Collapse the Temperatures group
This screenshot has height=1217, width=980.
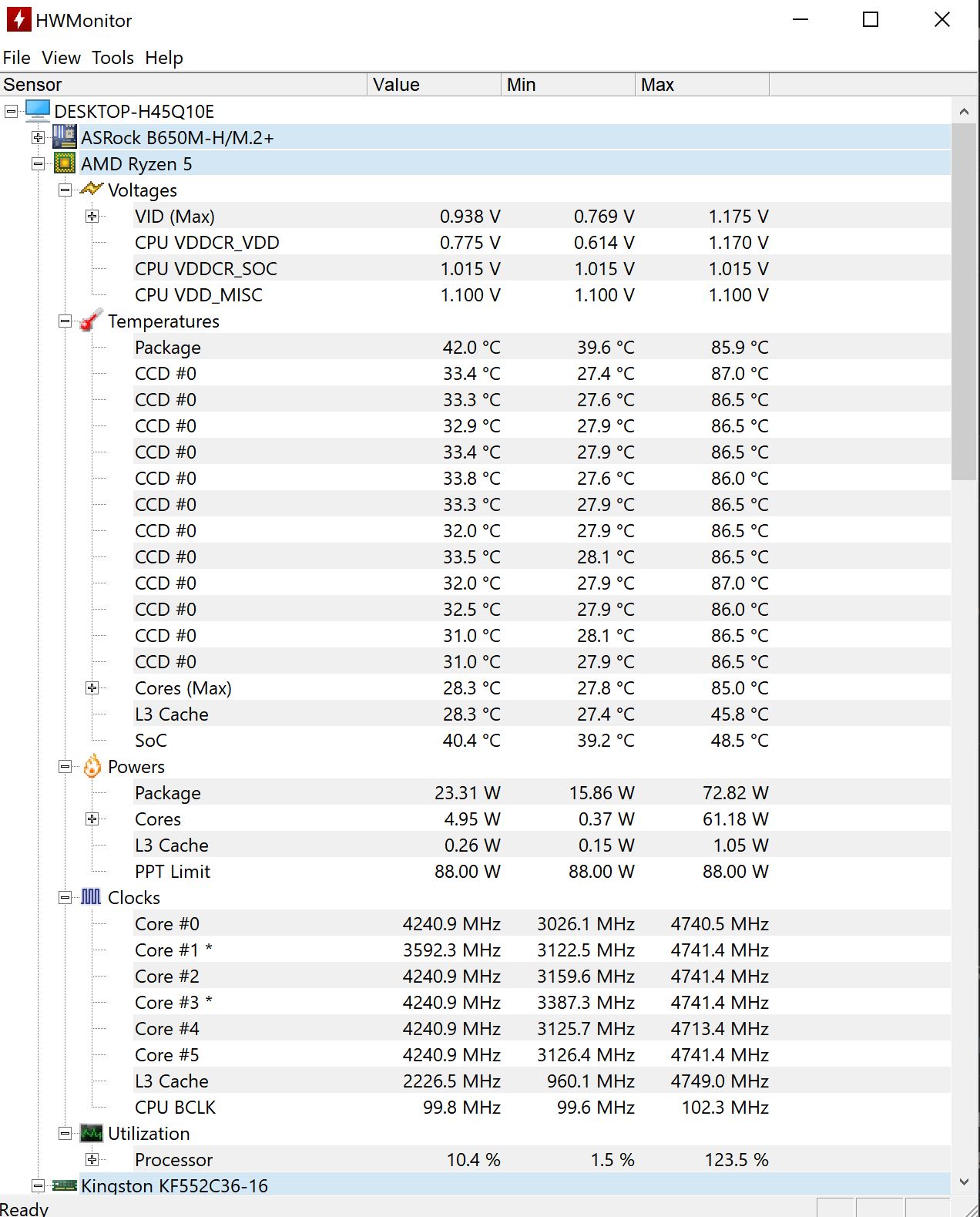(x=65, y=321)
